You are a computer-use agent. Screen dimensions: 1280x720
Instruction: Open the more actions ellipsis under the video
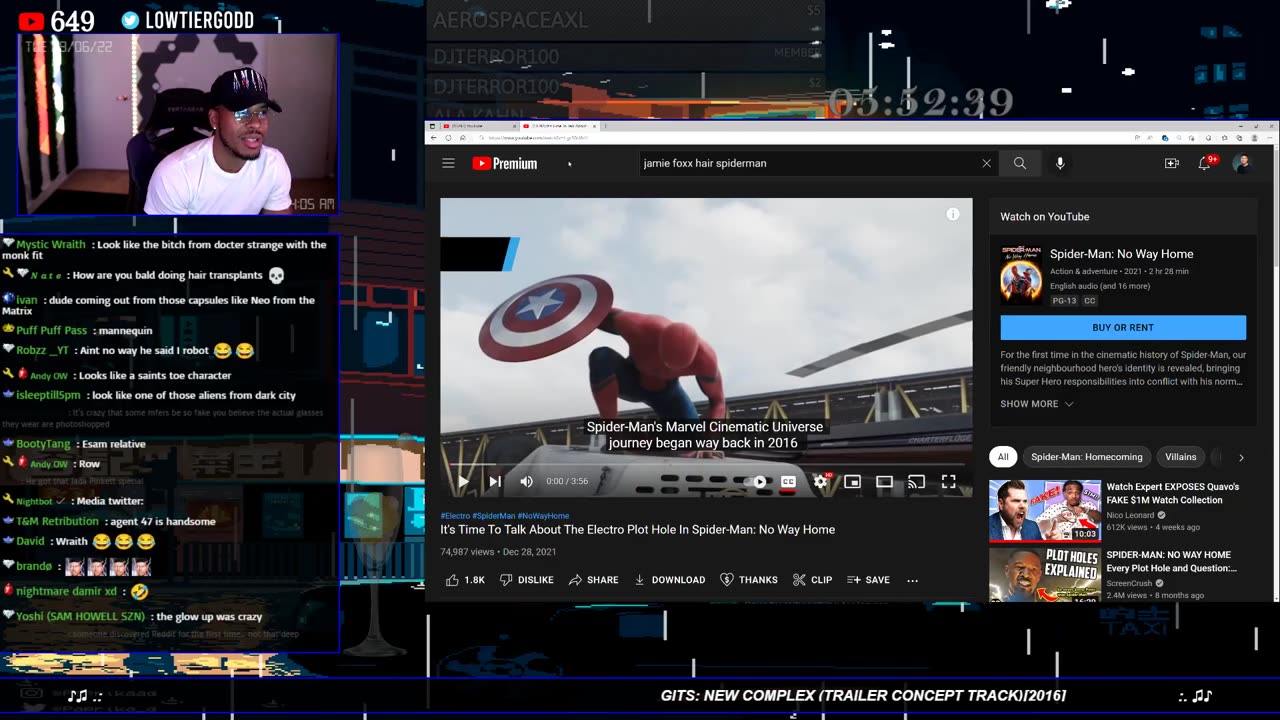(912, 580)
